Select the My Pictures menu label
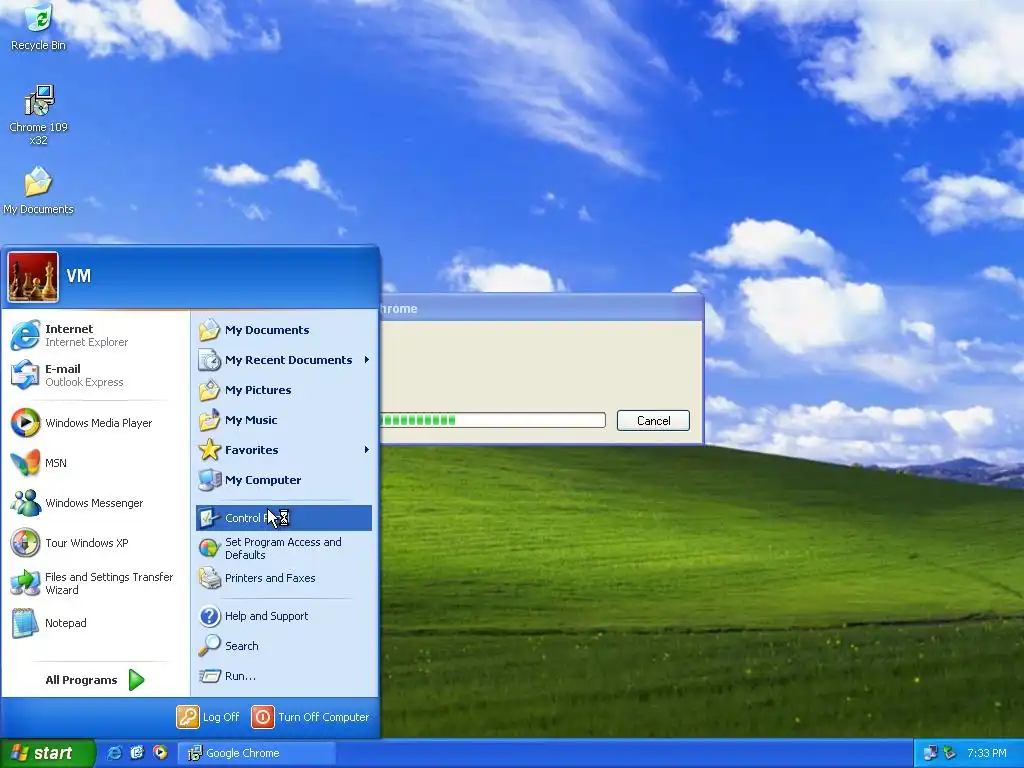Screen dimensions: 1024x768 [258, 390]
